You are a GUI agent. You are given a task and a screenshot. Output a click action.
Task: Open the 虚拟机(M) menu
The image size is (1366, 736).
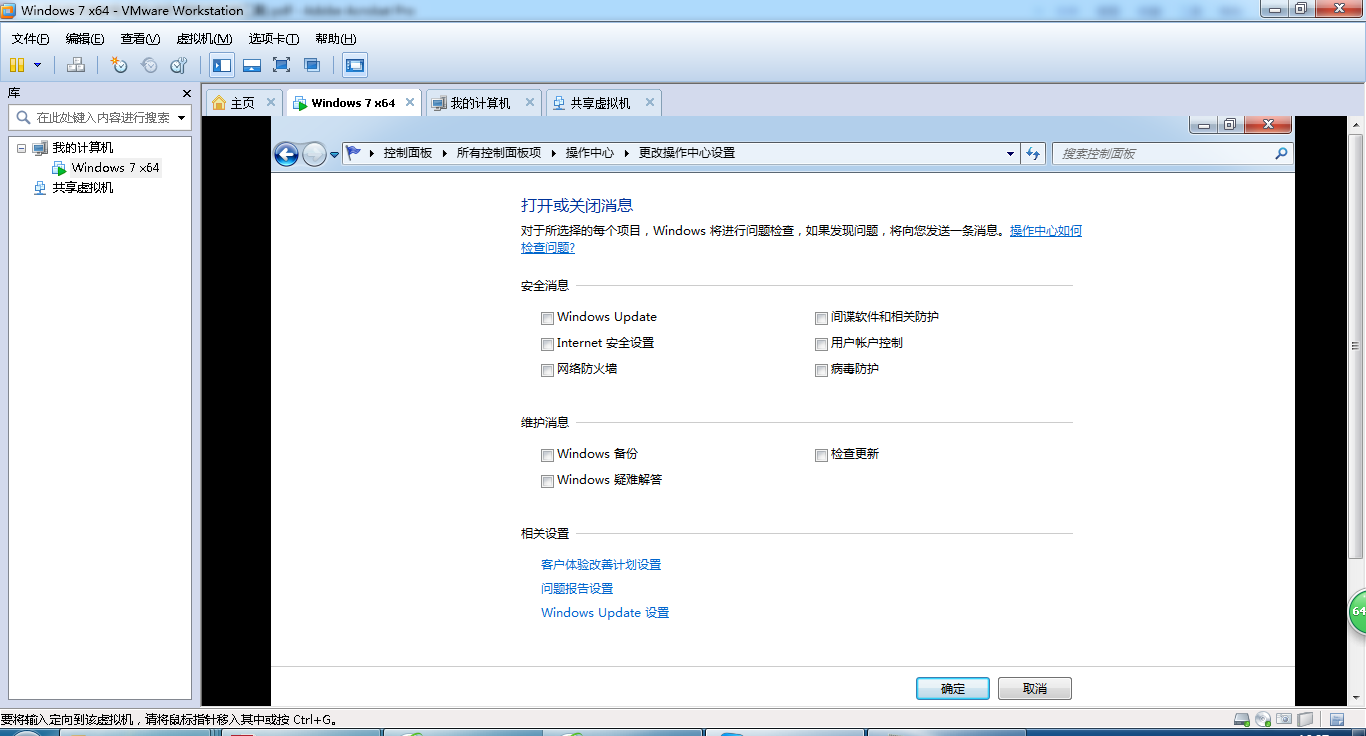click(204, 39)
